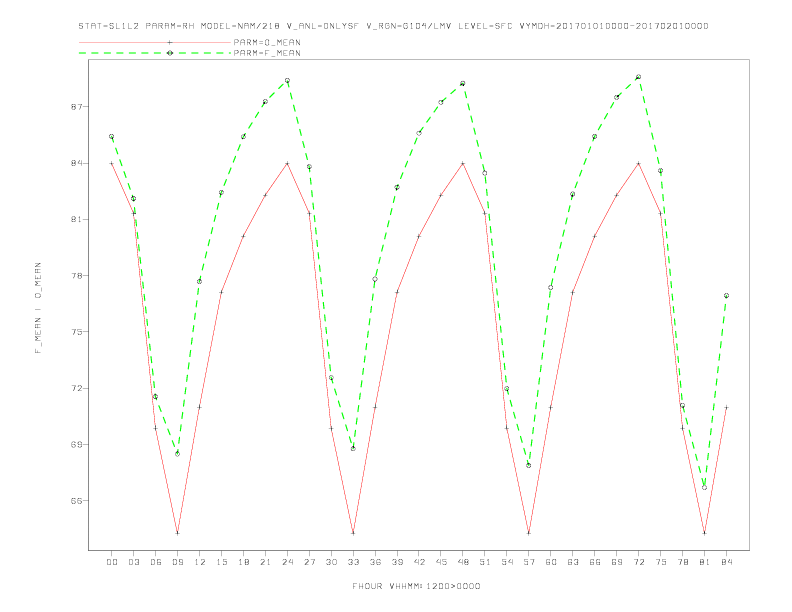Select O_MEAN plus marker at forecast hour 09
The image size is (792, 612).
pos(177,533)
